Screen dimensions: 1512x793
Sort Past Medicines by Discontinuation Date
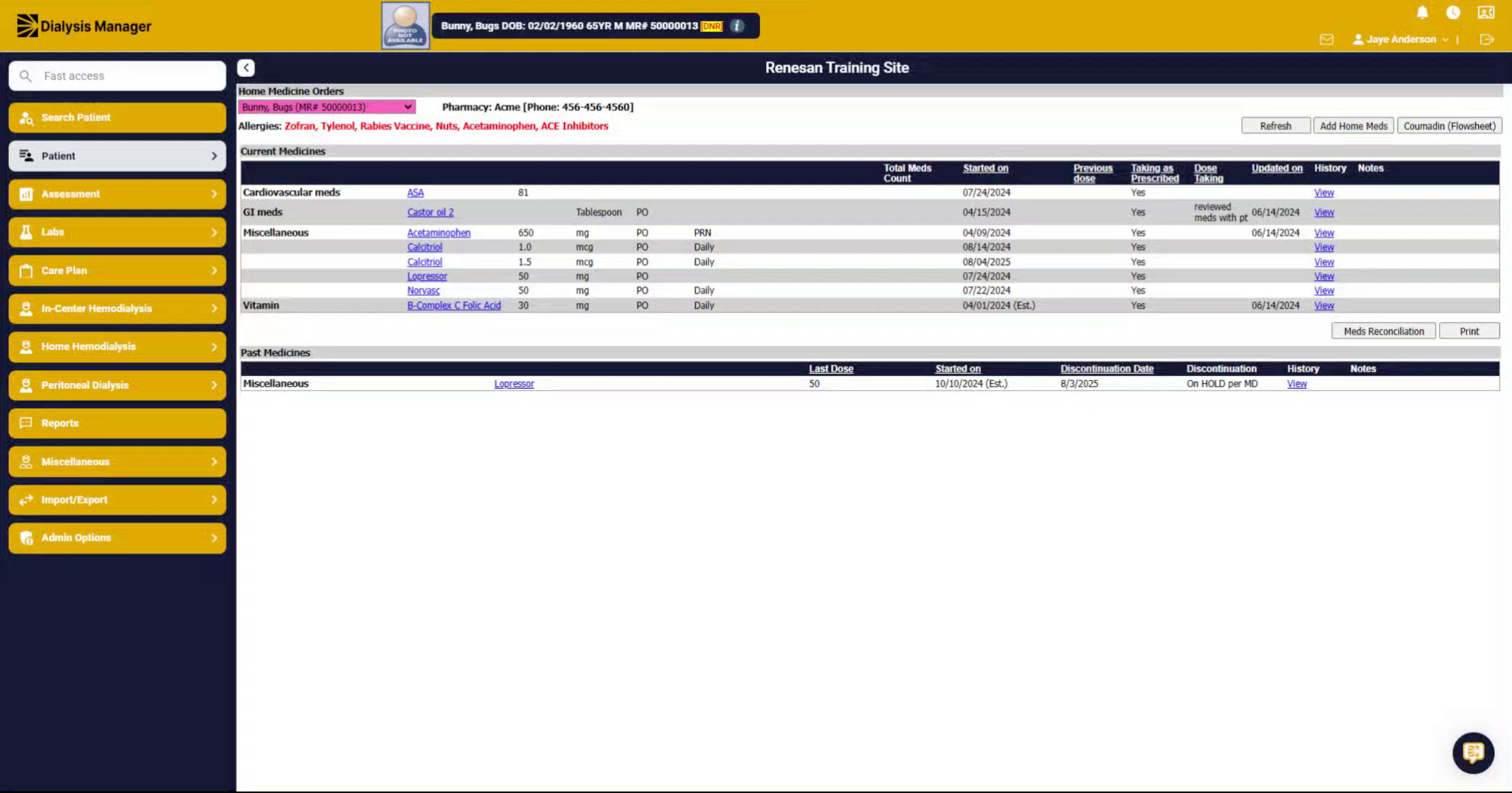click(x=1106, y=368)
